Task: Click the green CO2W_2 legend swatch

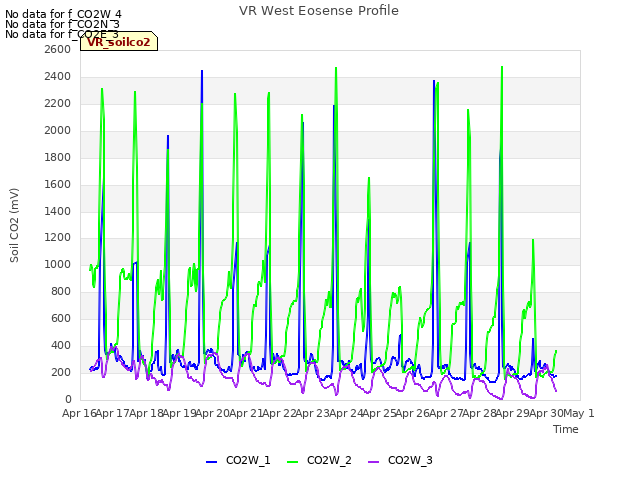Action: [293, 462]
